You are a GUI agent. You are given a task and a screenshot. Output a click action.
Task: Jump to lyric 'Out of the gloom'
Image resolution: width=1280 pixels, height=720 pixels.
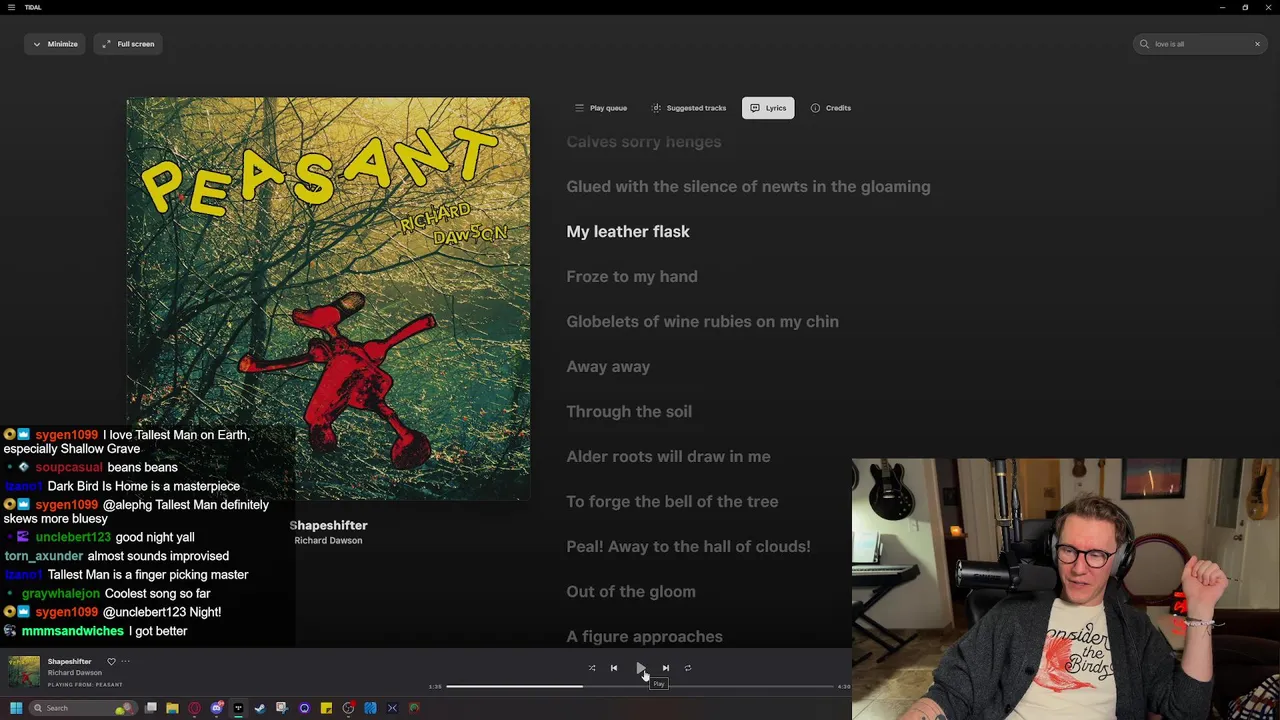pos(631,592)
